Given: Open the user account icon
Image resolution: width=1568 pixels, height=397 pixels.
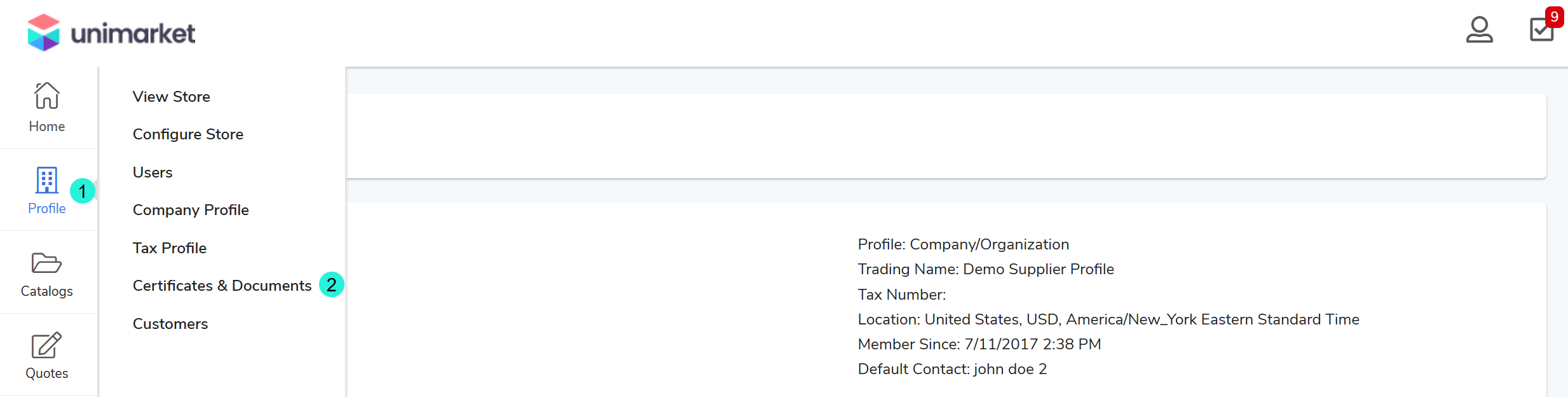Looking at the screenshot, I should tap(1479, 30).
